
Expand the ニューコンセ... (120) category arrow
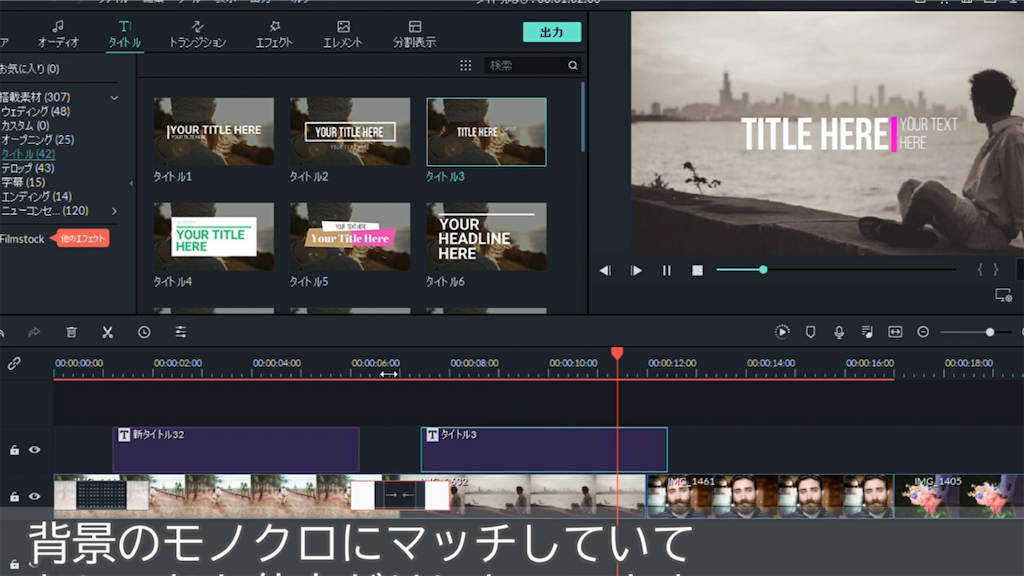click(x=114, y=211)
